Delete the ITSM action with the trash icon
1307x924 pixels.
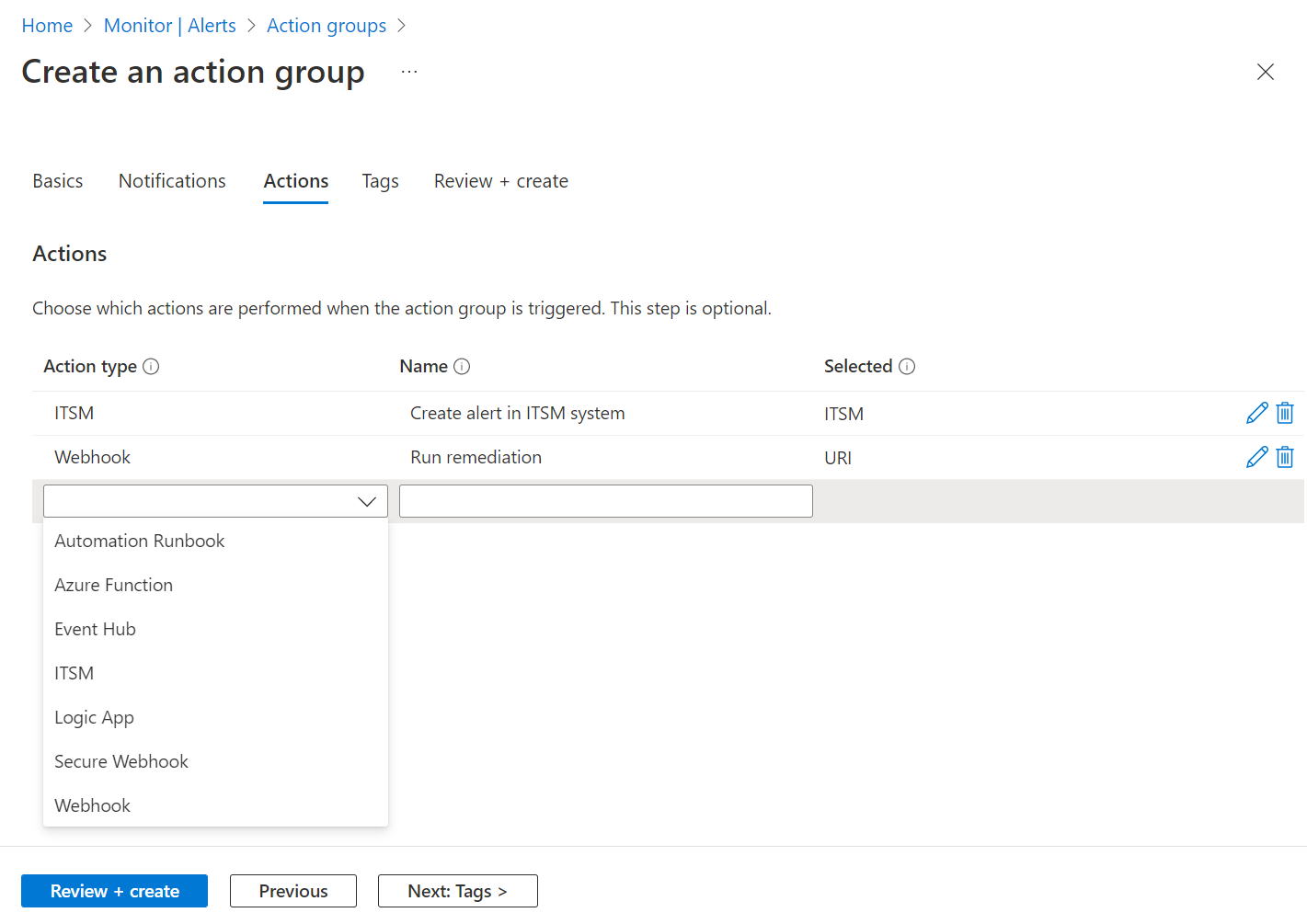[1284, 412]
